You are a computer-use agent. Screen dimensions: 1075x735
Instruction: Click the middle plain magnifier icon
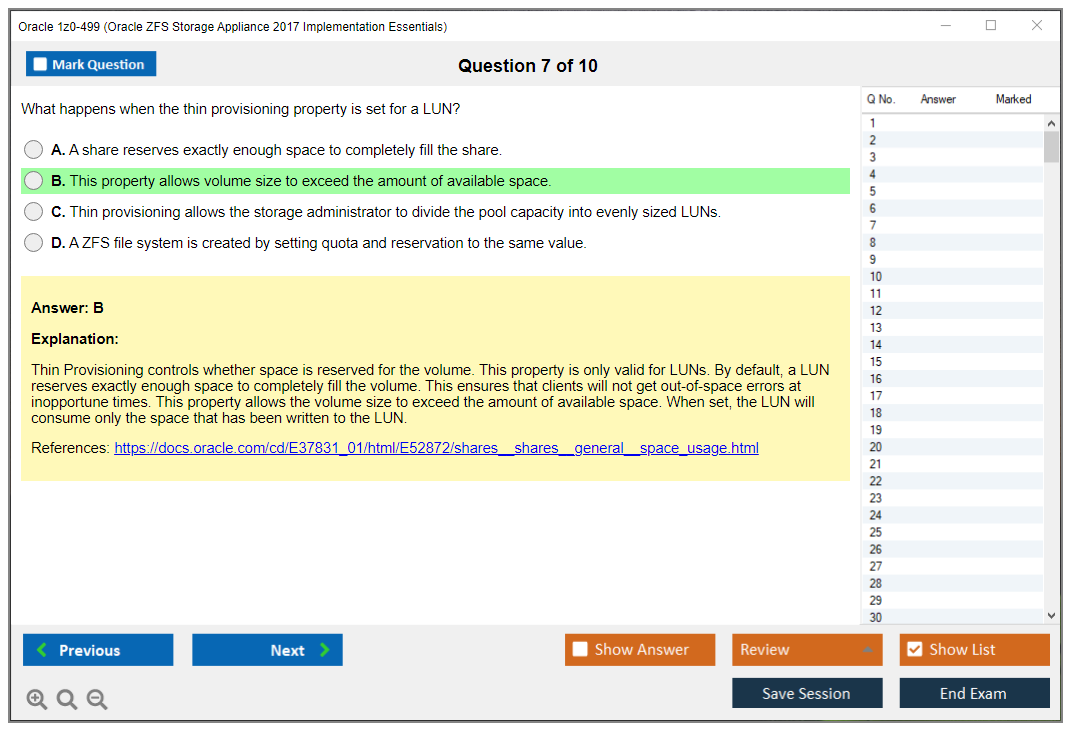(x=66, y=699)
